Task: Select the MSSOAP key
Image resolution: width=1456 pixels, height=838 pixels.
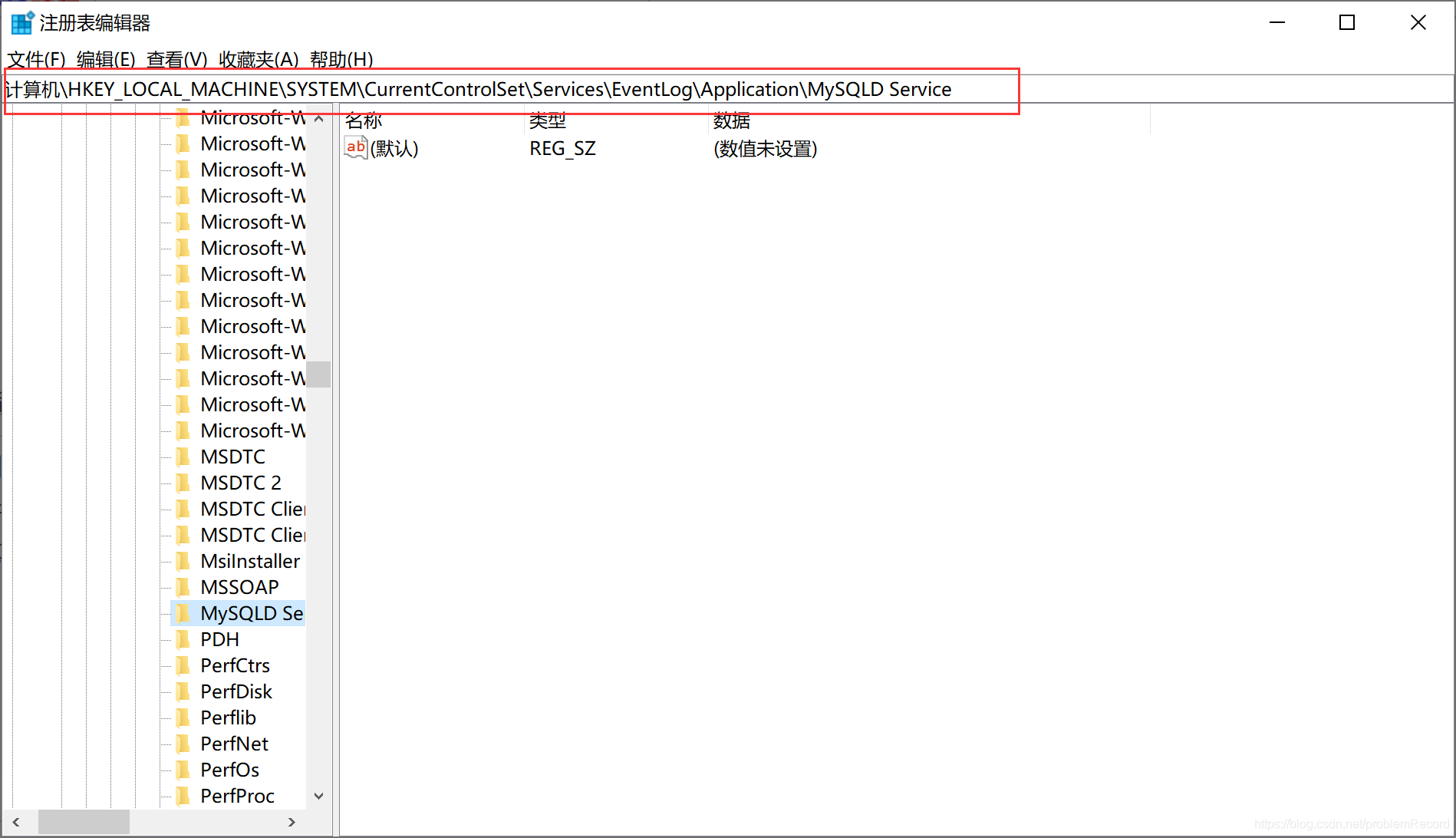Action: coord(239,588)
